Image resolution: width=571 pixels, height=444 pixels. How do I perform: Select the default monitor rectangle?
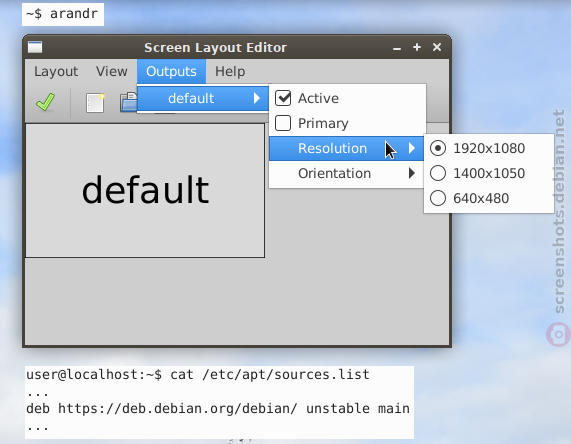(145, 190)
